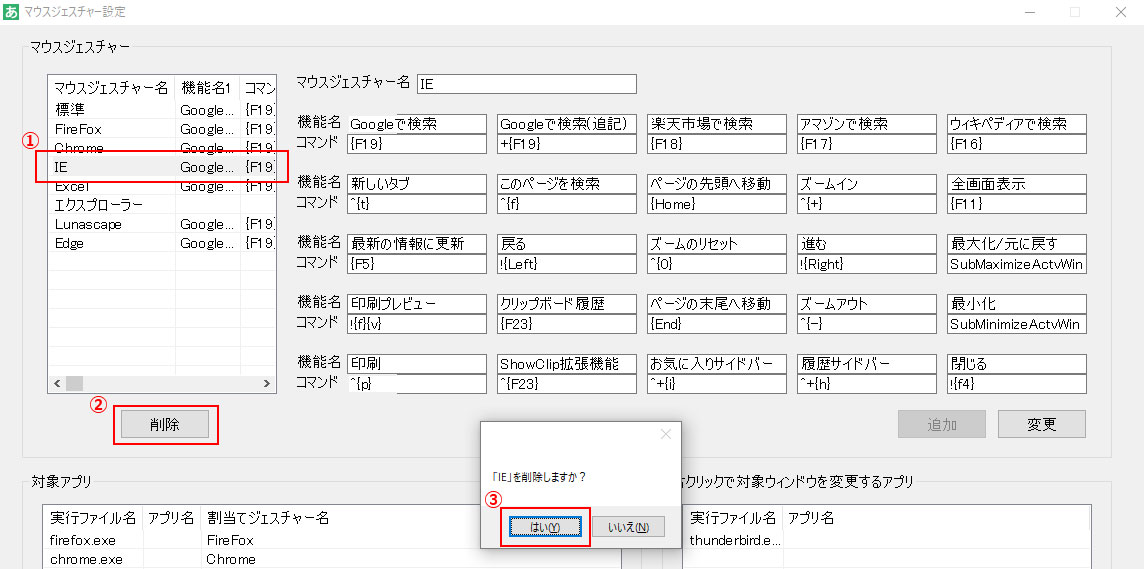Confirm deletion with はい(Y) button
The width and height of the screenshot is (1144, 569).
[545, 527]
